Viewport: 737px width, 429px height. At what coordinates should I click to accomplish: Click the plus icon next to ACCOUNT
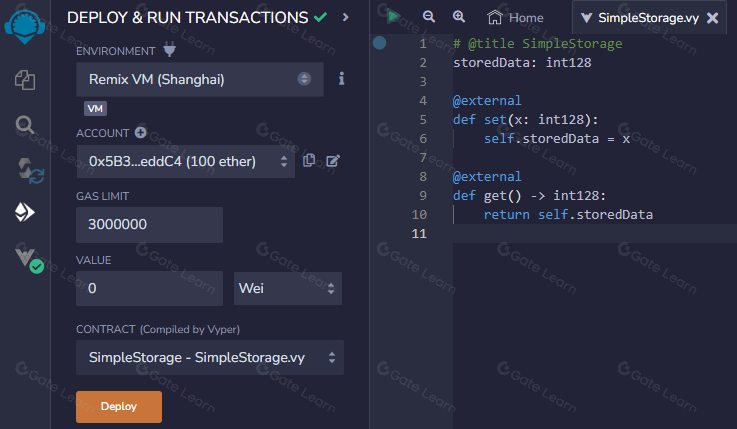click(x=141, y=132)
